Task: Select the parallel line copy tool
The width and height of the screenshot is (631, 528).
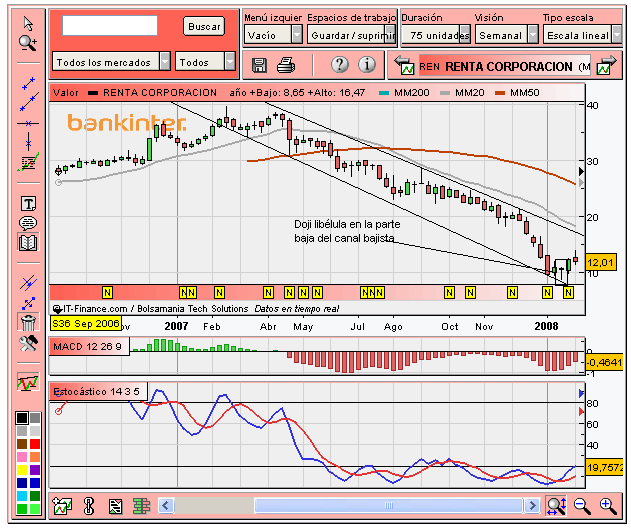Action: 28,283
